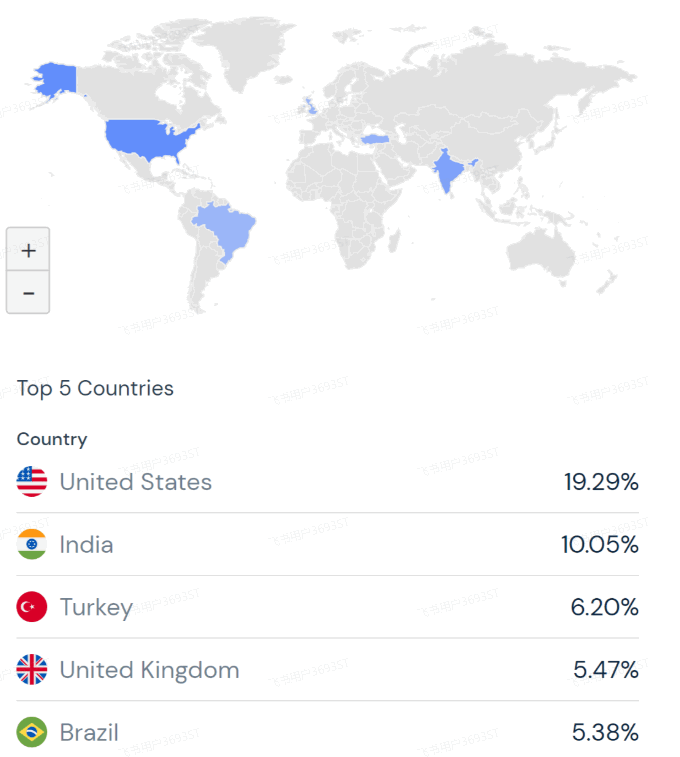Click the Country column header
The width and height of the screenshot is (680, 757).
coord(52,439)
